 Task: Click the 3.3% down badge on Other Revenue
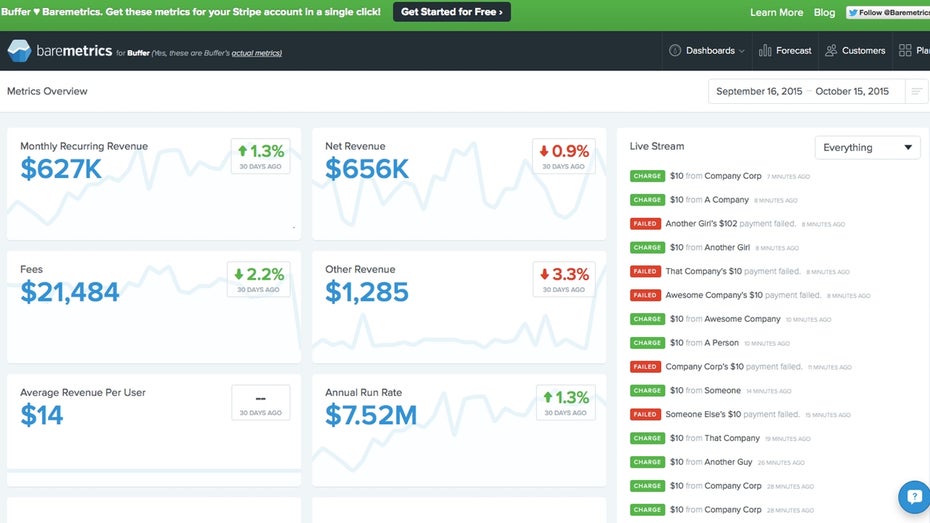coord(563,279)
